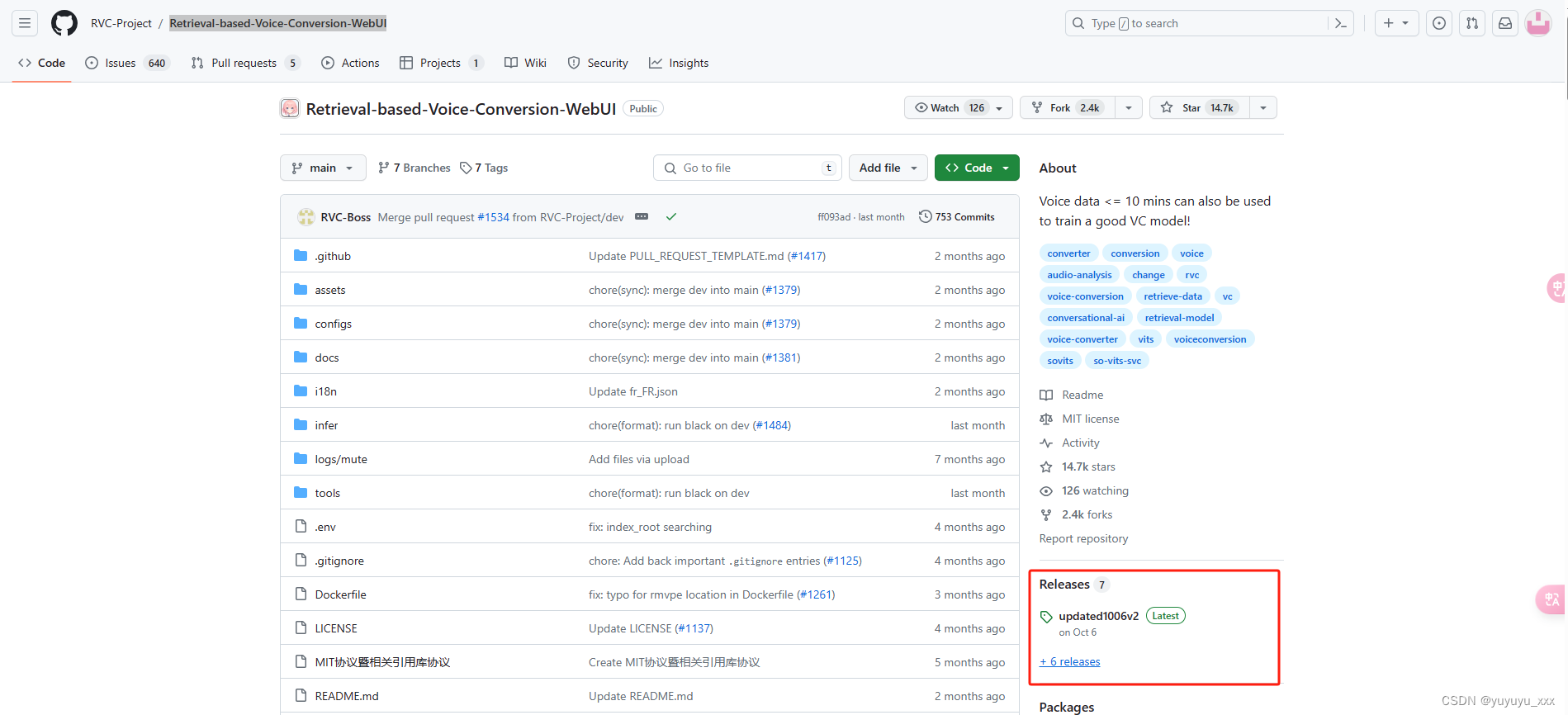Open commit ff093ad hash link
1568x715 pixels.
(x=833, y=217)
